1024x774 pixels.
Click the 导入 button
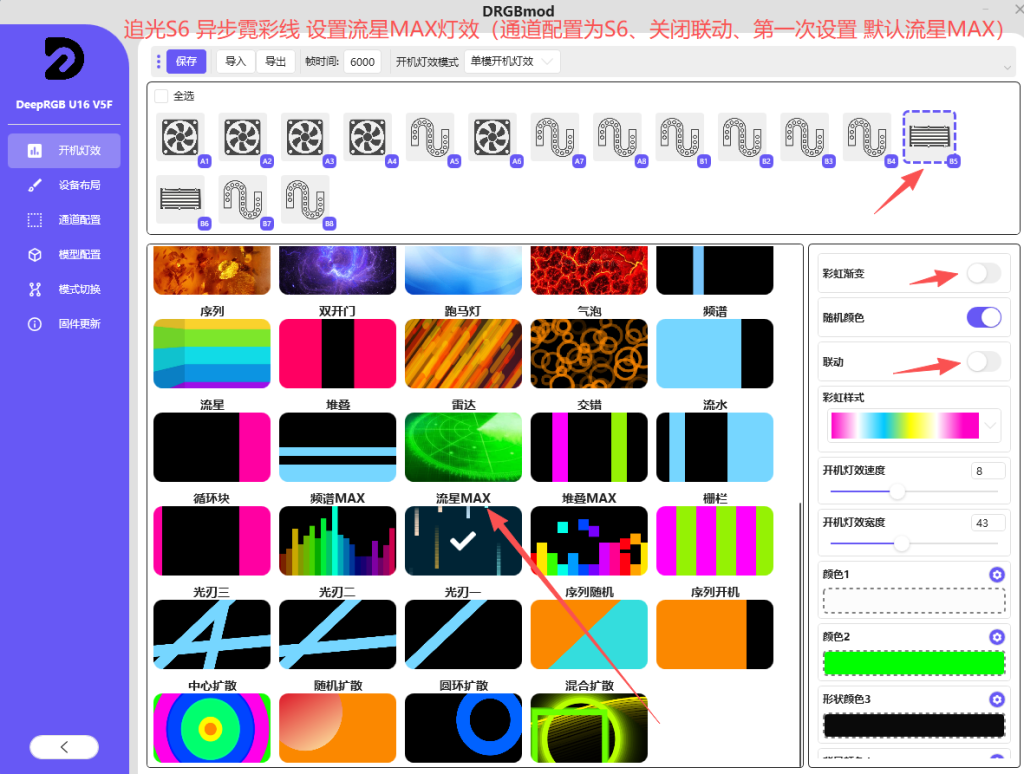(x=235, y=62)
